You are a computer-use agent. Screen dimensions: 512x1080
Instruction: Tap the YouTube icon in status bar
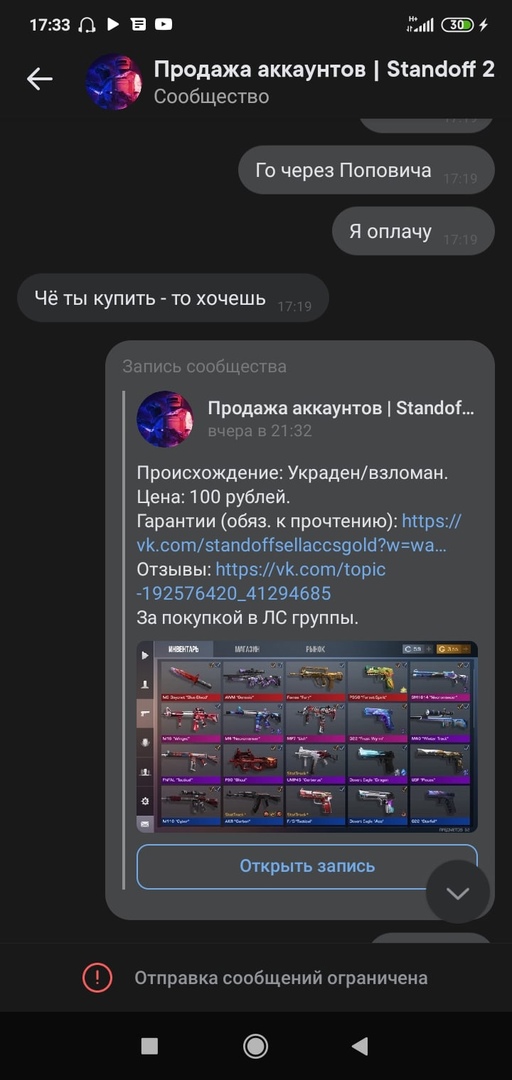tap(163, 25)
